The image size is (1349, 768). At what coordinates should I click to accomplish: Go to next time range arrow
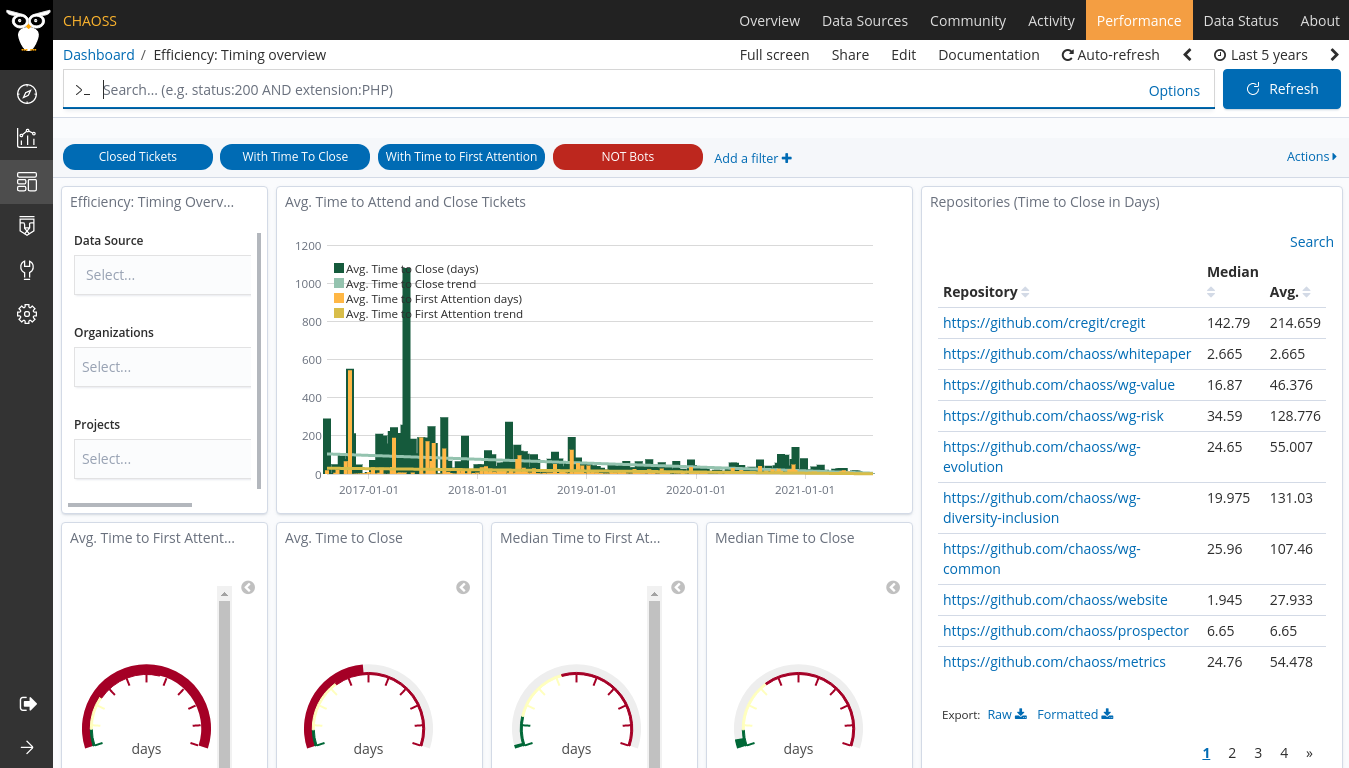(1334, 55)
